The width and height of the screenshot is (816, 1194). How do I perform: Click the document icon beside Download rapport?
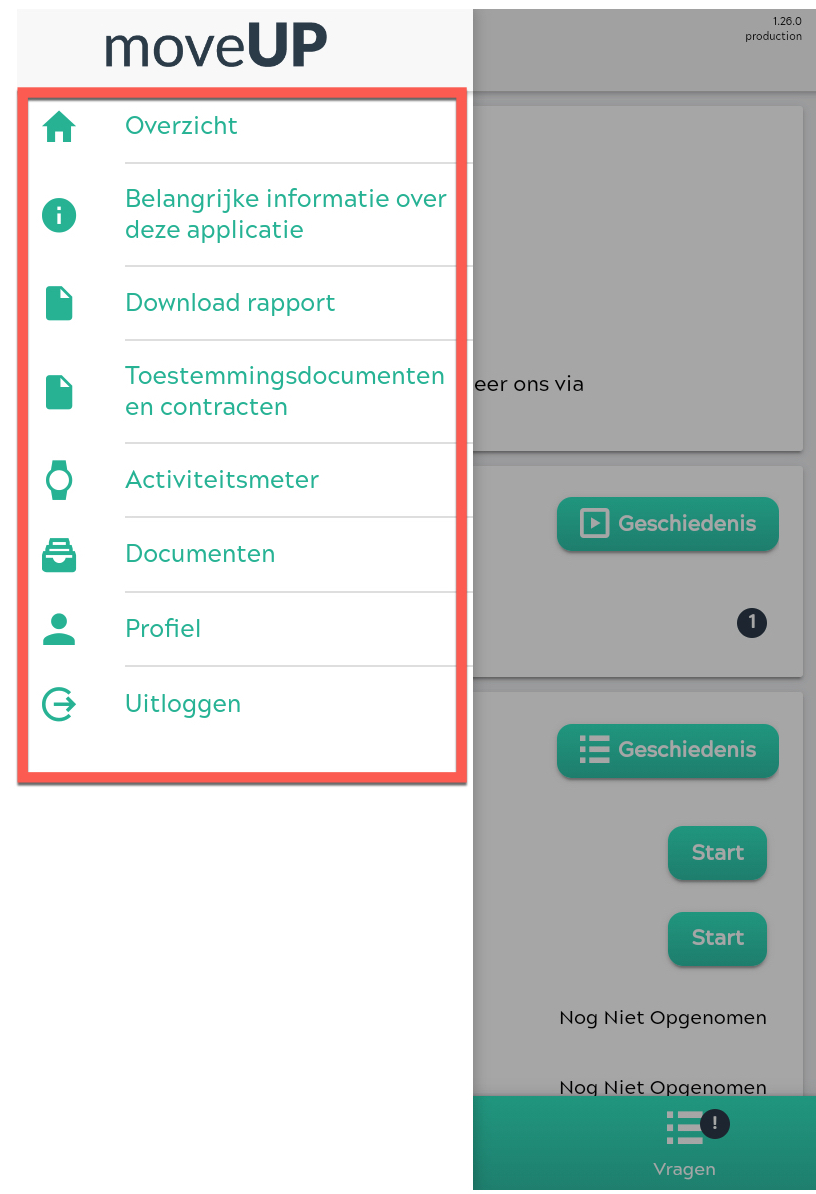[x=59, y=303]
